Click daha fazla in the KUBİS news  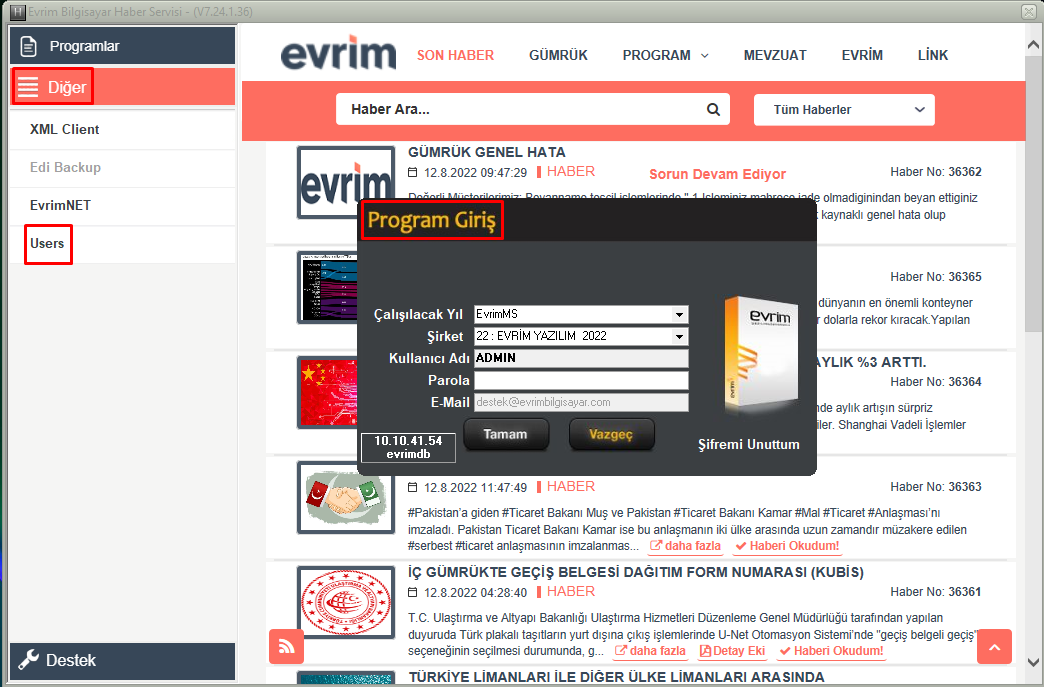pyautogui.click(x=650, y=651)
